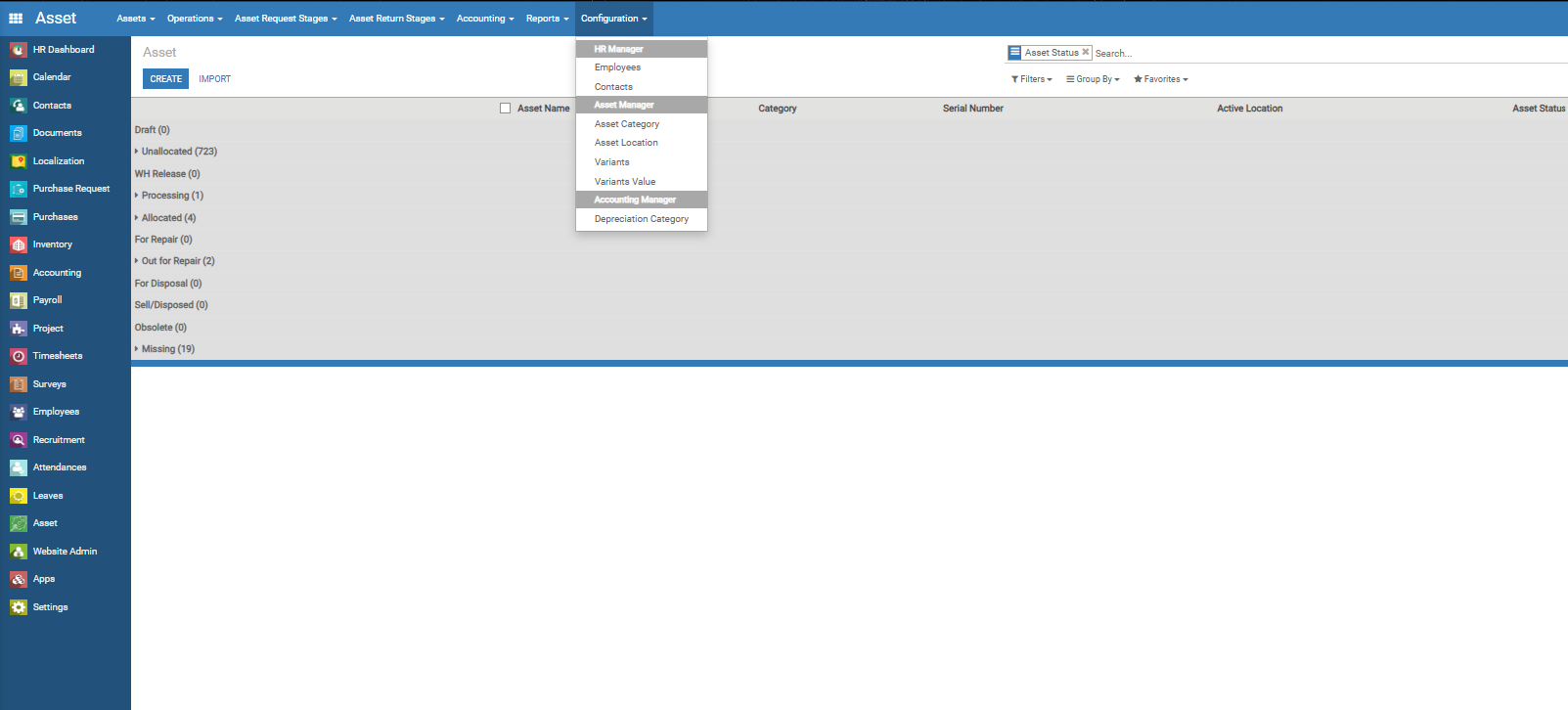Open the Group By dropdown
This screenshot has height=710, width=1568.
click(x=1093, y=79)
